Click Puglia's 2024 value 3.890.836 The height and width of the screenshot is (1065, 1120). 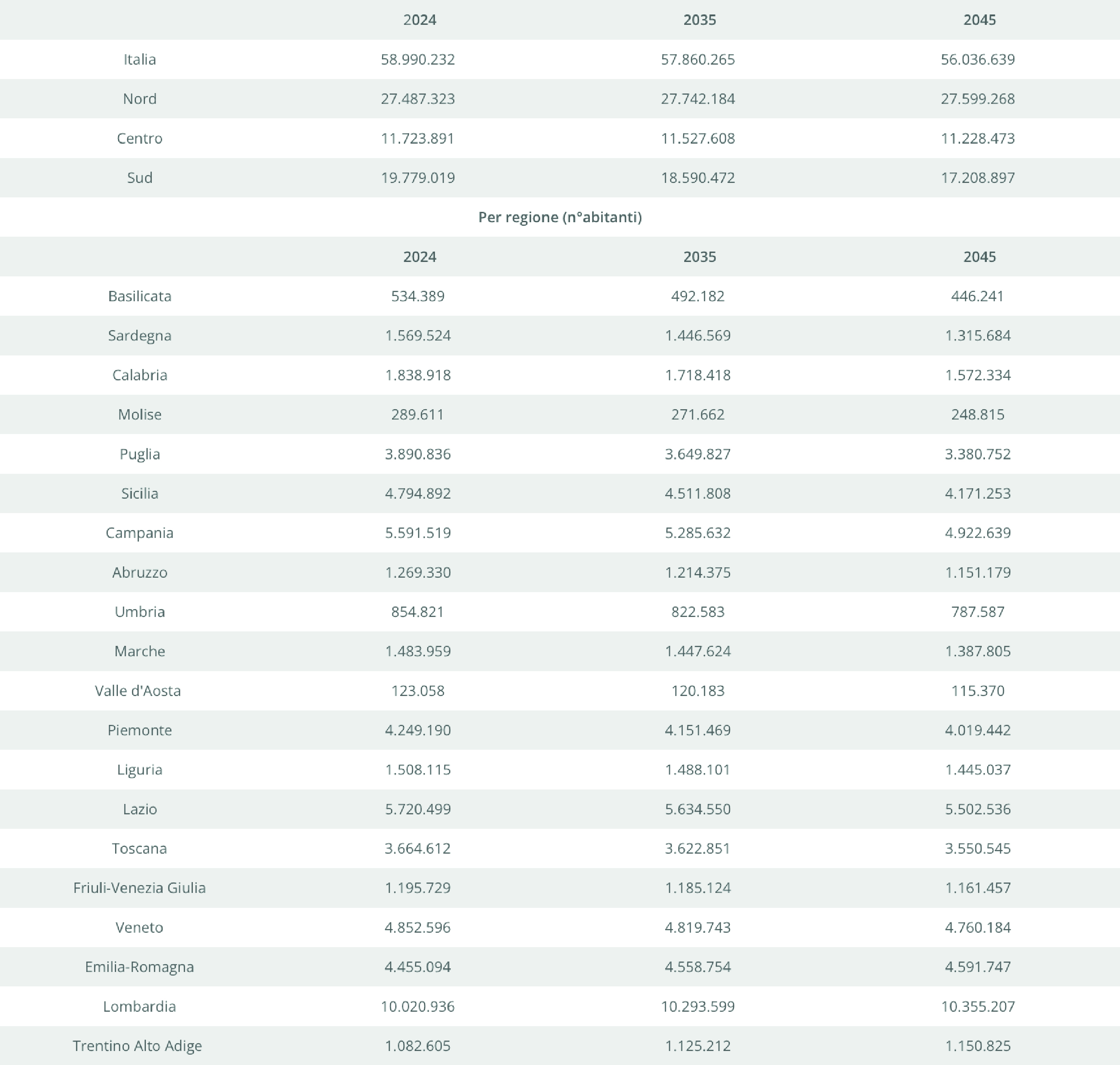(x=418, y=453)
